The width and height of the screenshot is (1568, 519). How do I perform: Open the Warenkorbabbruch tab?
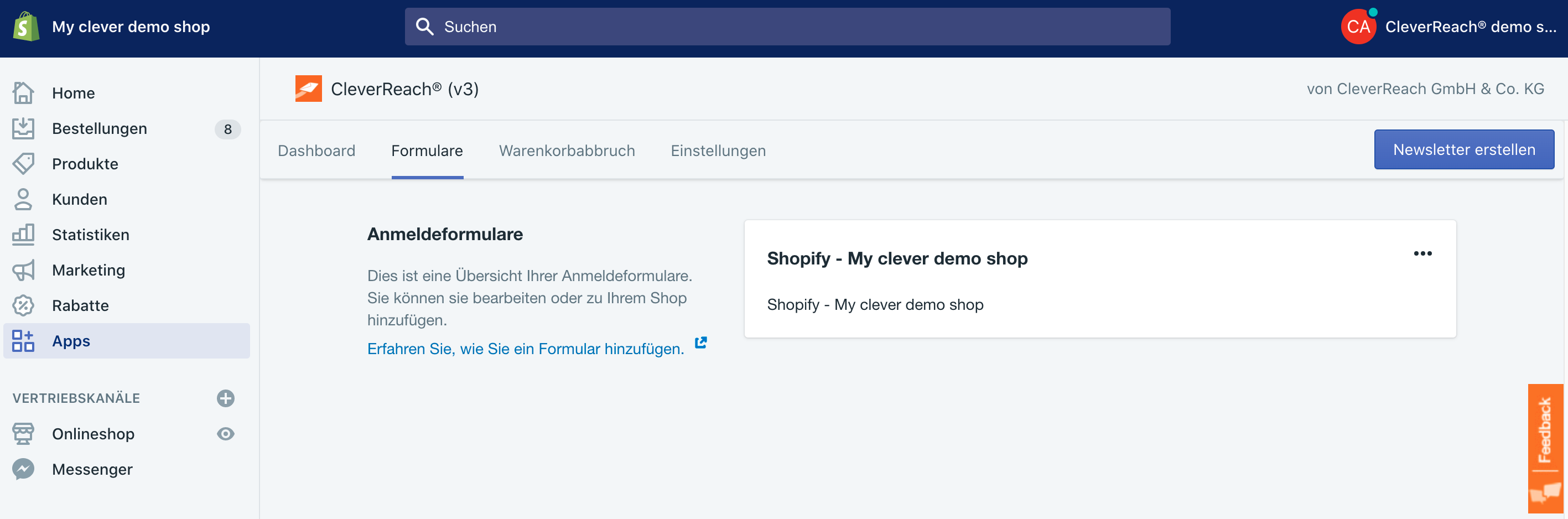pos(567,150)
